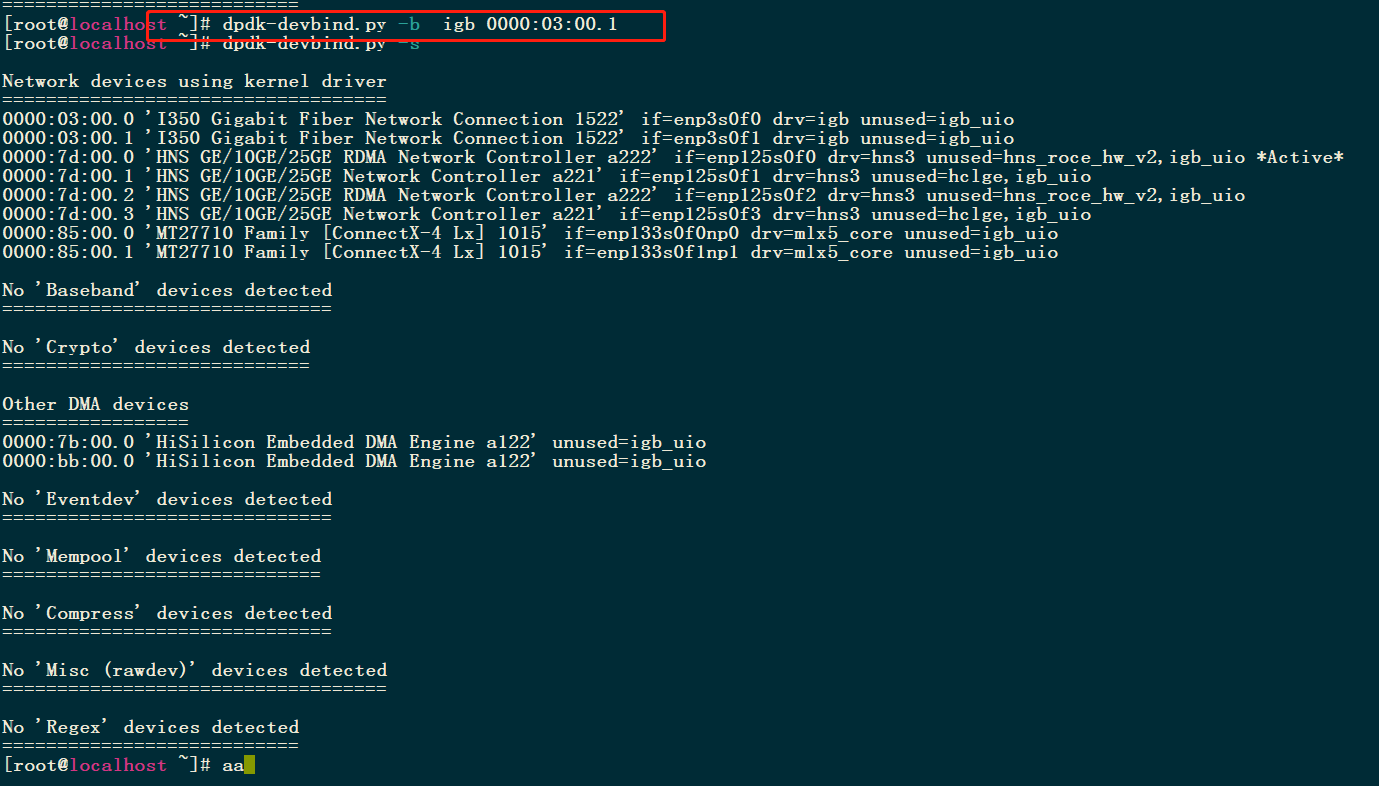Click the "No 'Eventdev' devices detected" line
Viewport: 1379px width, 786px height.
(x=167, y=499)
